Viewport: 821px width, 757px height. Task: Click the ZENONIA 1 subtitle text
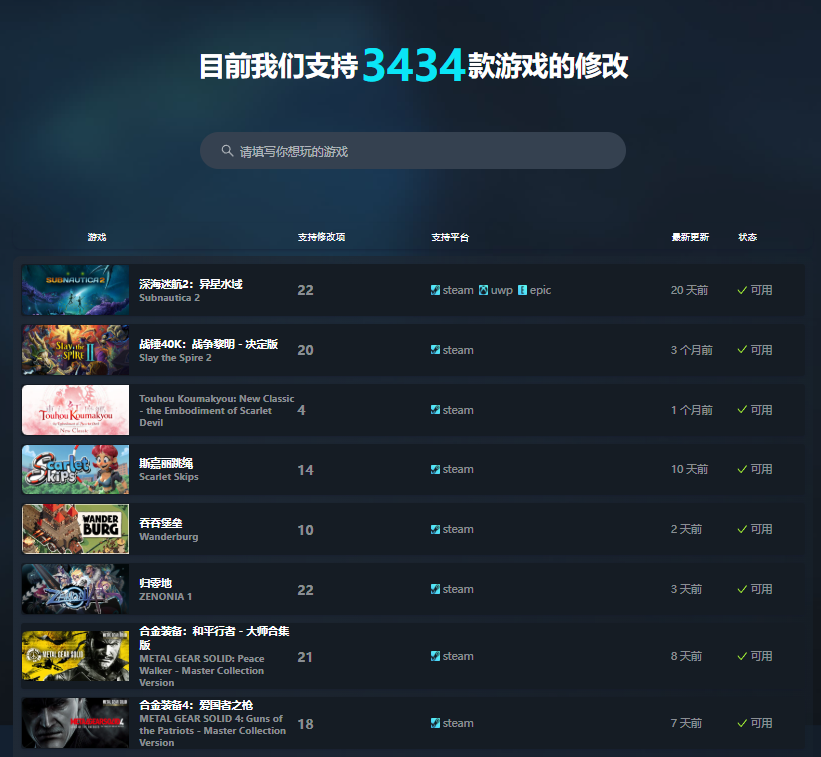pos(165,596)
